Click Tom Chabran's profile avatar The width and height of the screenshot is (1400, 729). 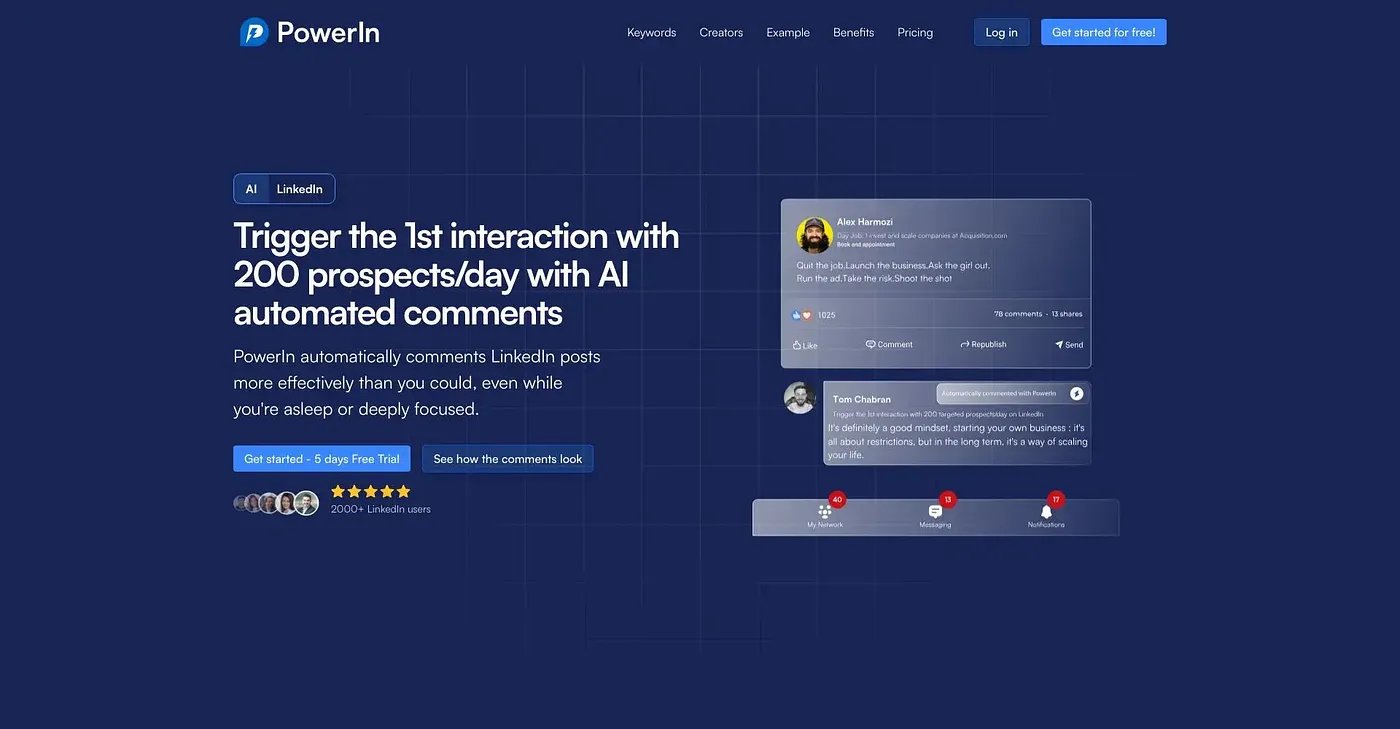click(800, 397)
